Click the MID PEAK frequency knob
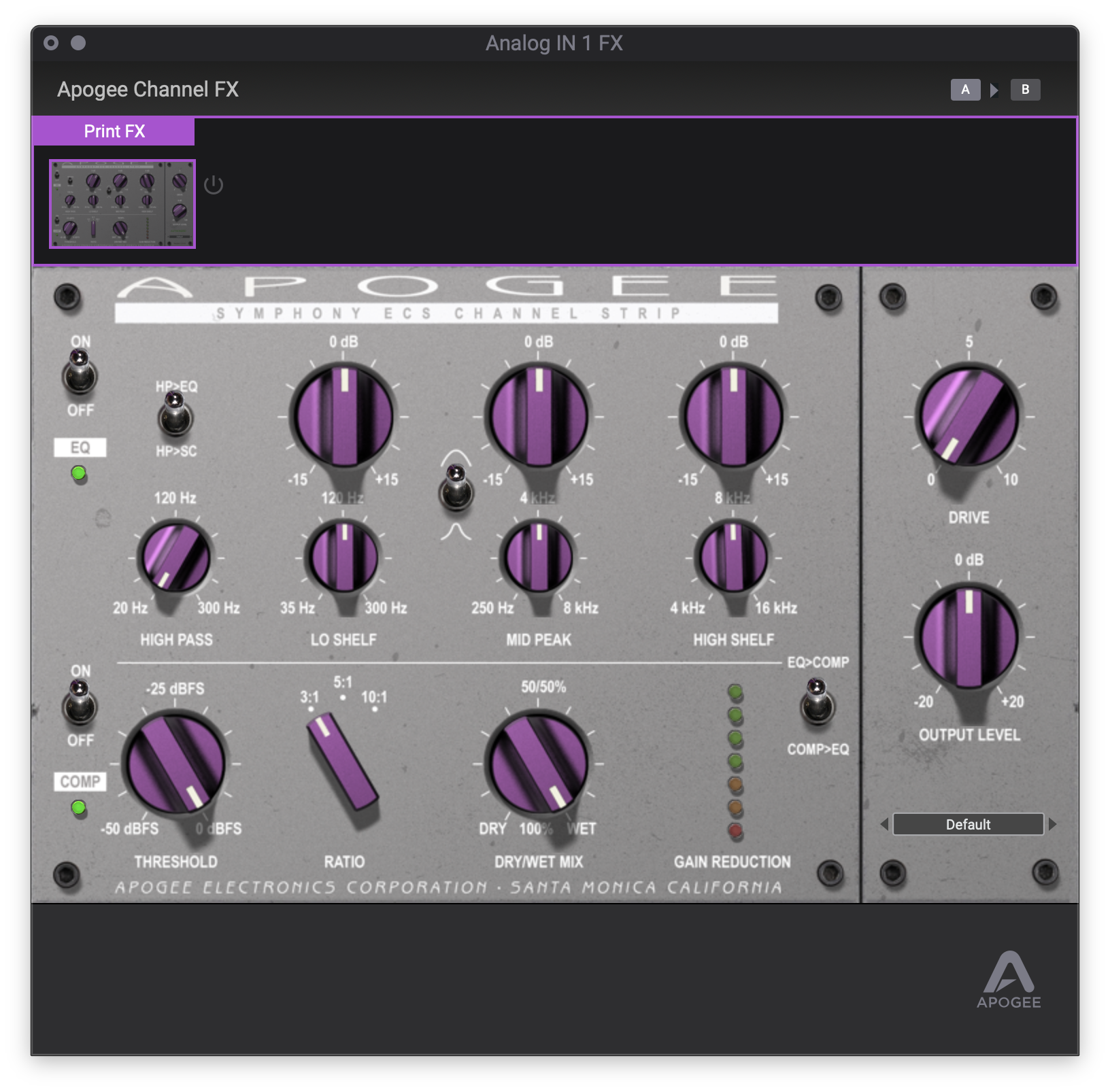This screenshot has height=1092, width=1110. 539,557
